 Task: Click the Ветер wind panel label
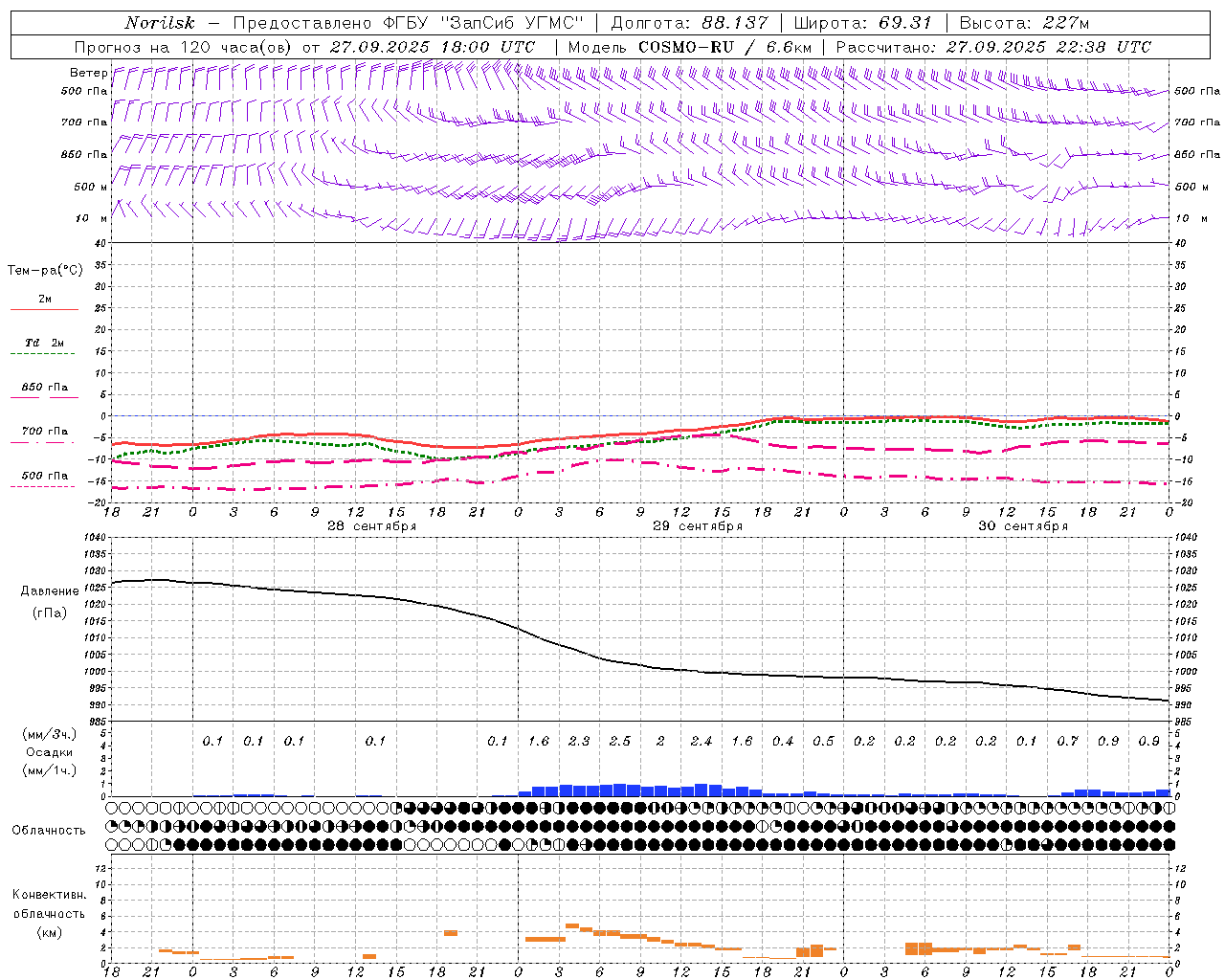88,73
